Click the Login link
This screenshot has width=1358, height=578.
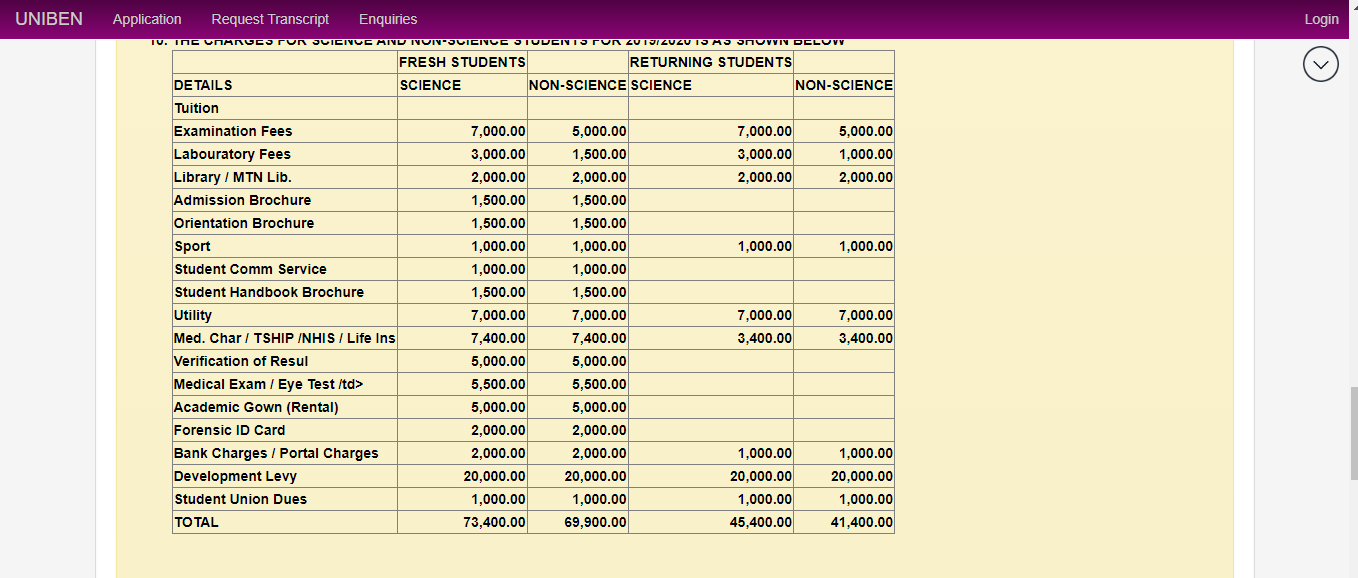coord(1321,18)
